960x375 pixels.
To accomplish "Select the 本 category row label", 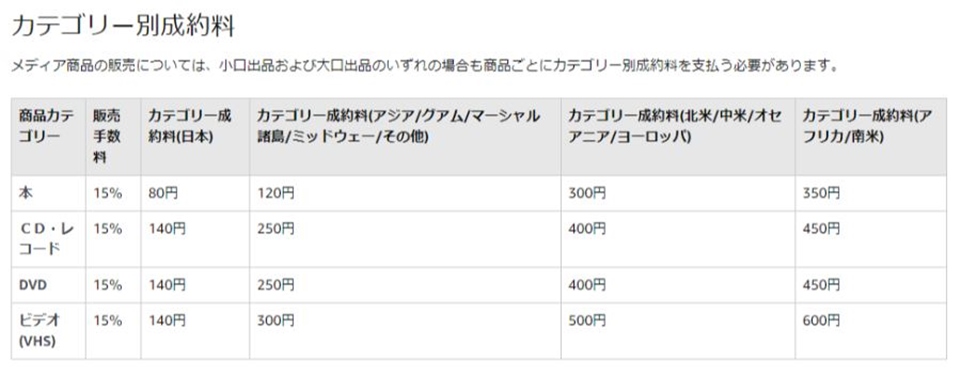I will pyautogui.click(x=26, y=194).
